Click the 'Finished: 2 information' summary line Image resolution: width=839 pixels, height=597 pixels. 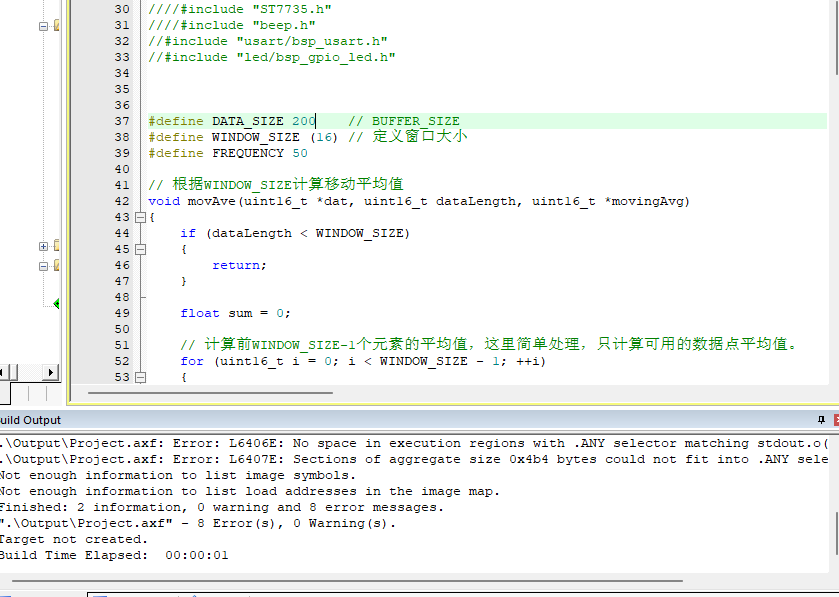pyautogui.click(x=222, y=508)
